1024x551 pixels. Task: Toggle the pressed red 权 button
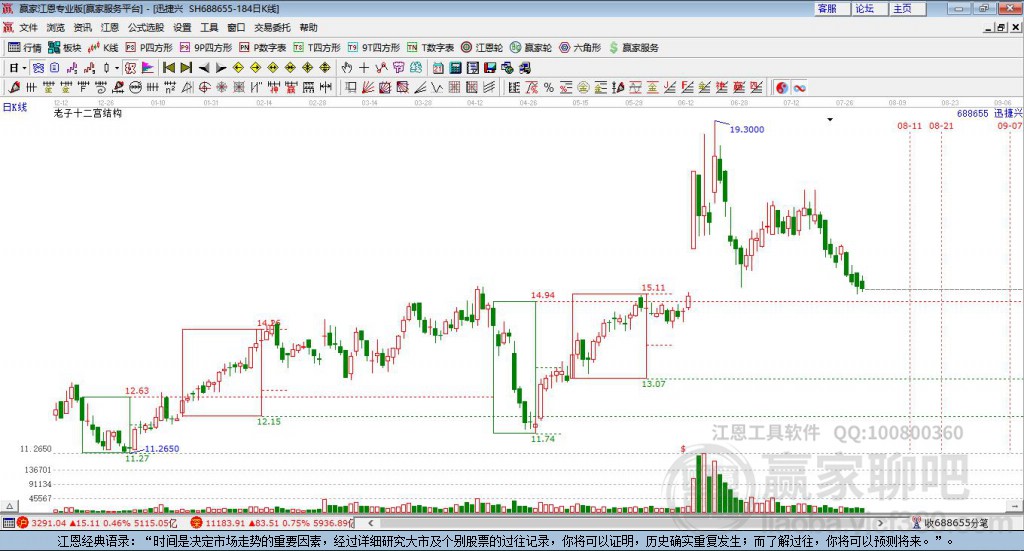[131, 68]
